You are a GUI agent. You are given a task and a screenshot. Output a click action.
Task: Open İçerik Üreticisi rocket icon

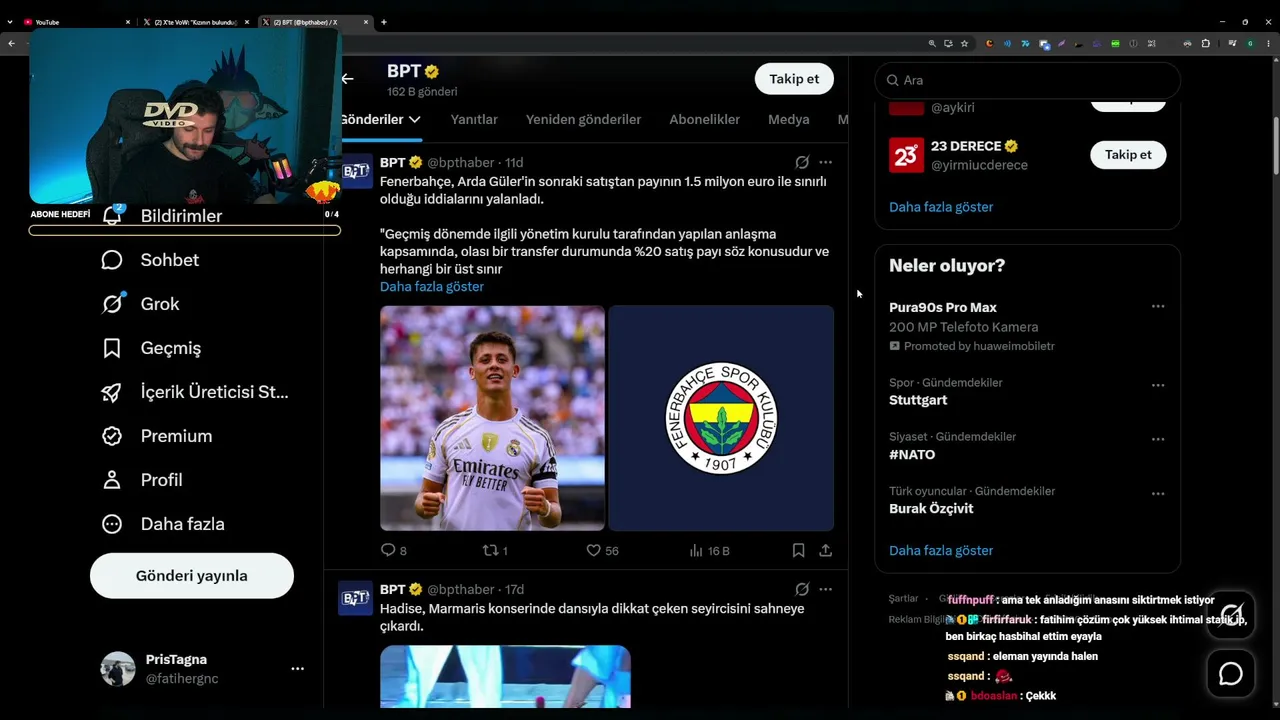tap(112, 392)
